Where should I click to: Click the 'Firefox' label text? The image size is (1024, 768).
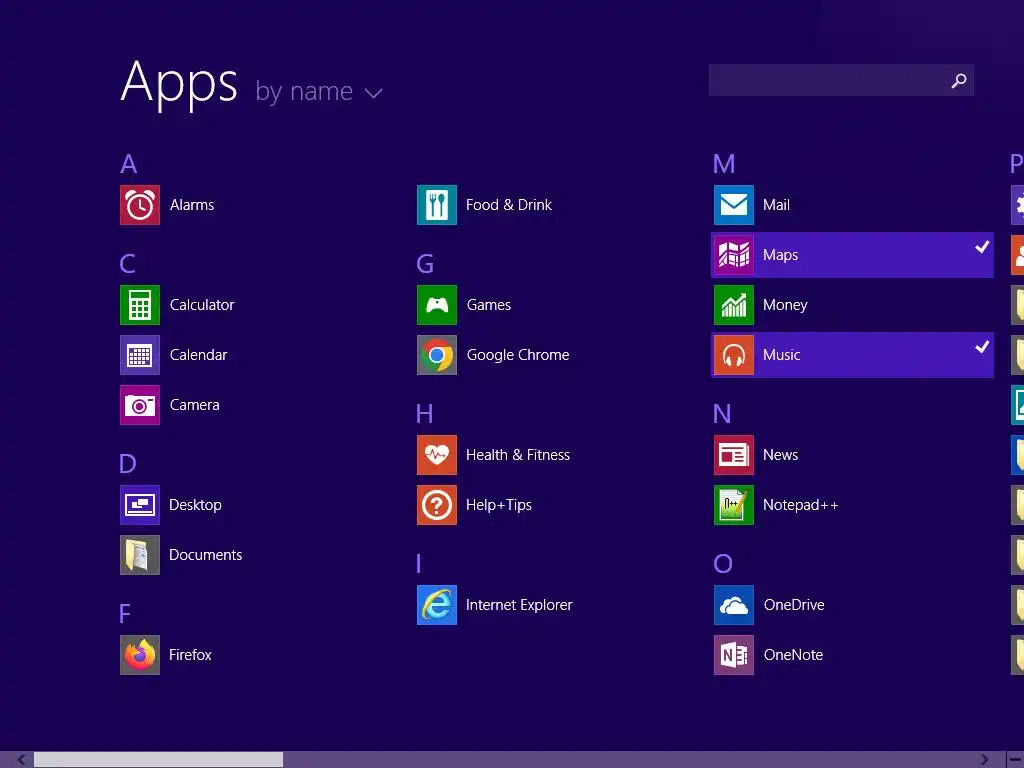190,655
